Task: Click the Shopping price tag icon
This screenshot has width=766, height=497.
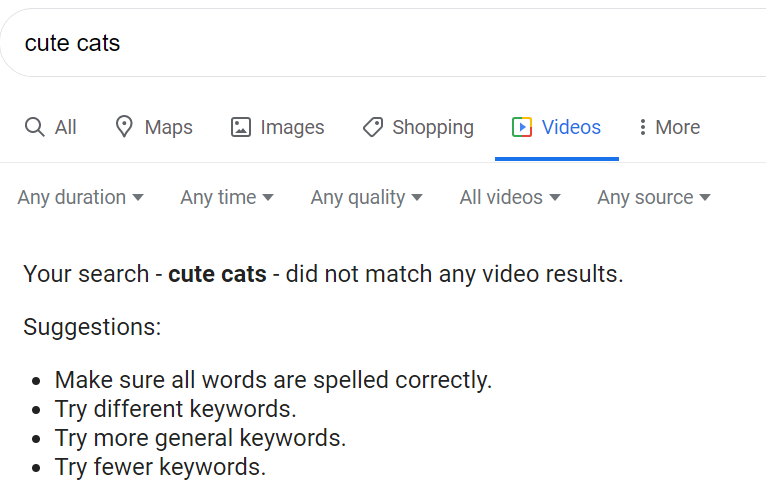Action: point(373,127)
